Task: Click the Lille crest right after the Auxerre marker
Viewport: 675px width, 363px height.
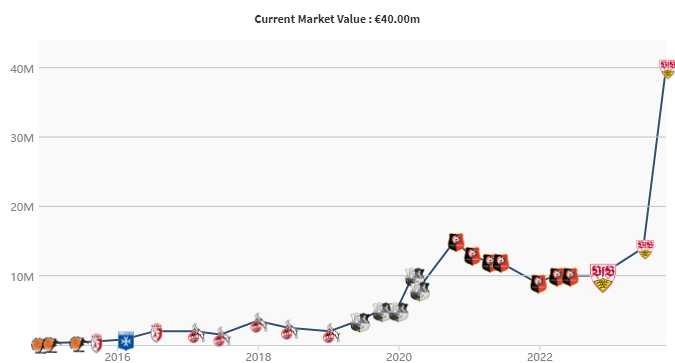Action: tap(156, 333)
